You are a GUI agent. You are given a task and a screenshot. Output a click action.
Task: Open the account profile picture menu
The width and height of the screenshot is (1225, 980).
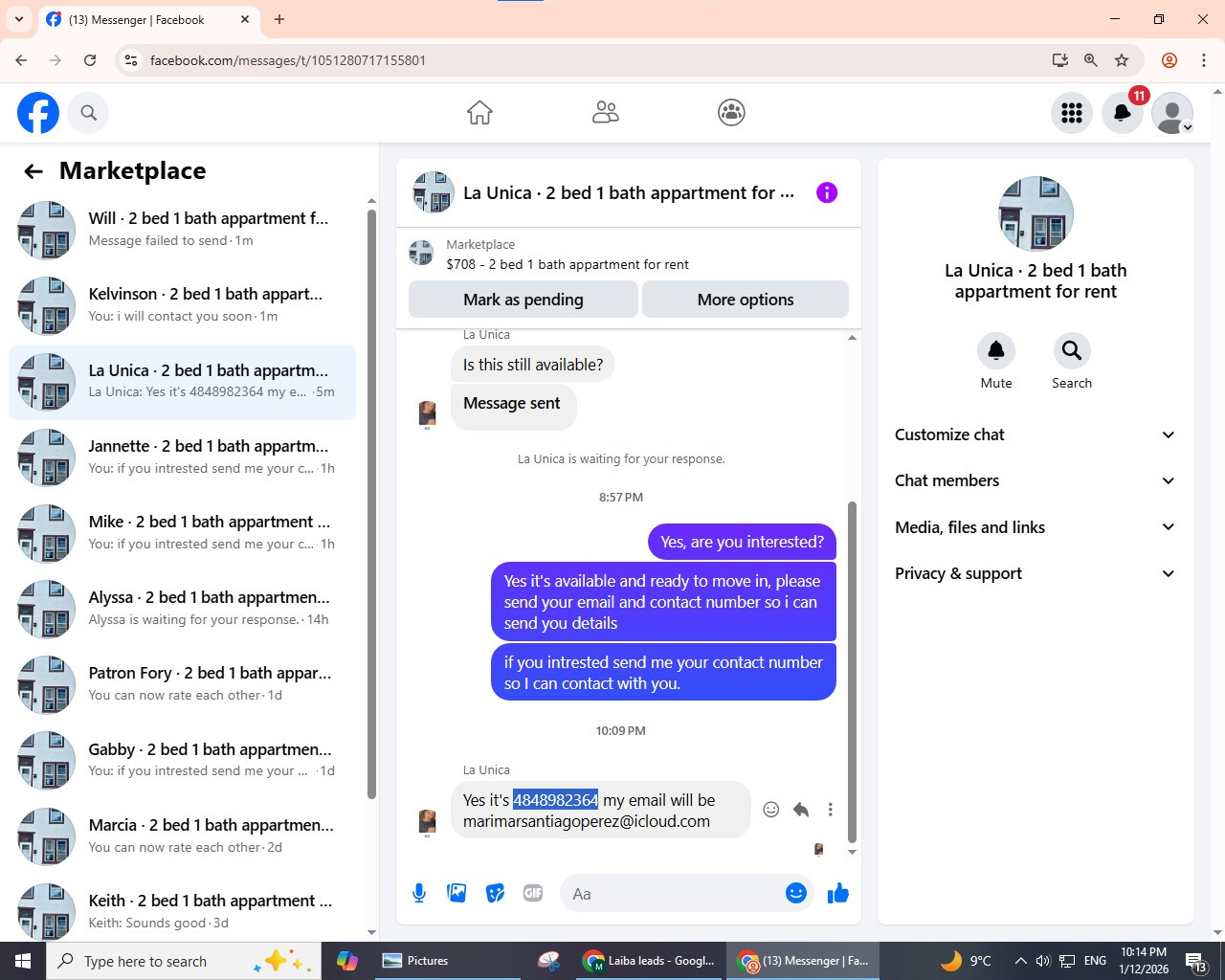click(1172, 113)
